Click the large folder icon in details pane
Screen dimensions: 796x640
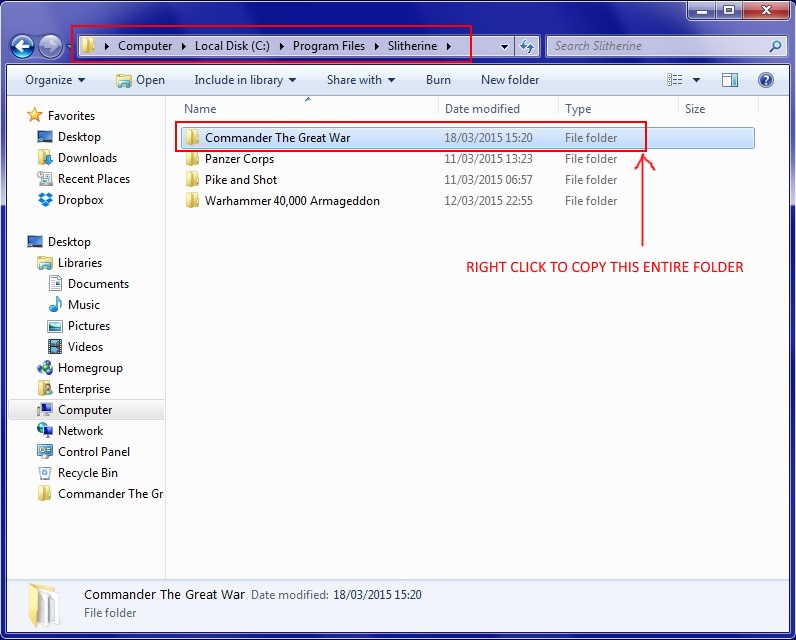[x=43, y=605]
